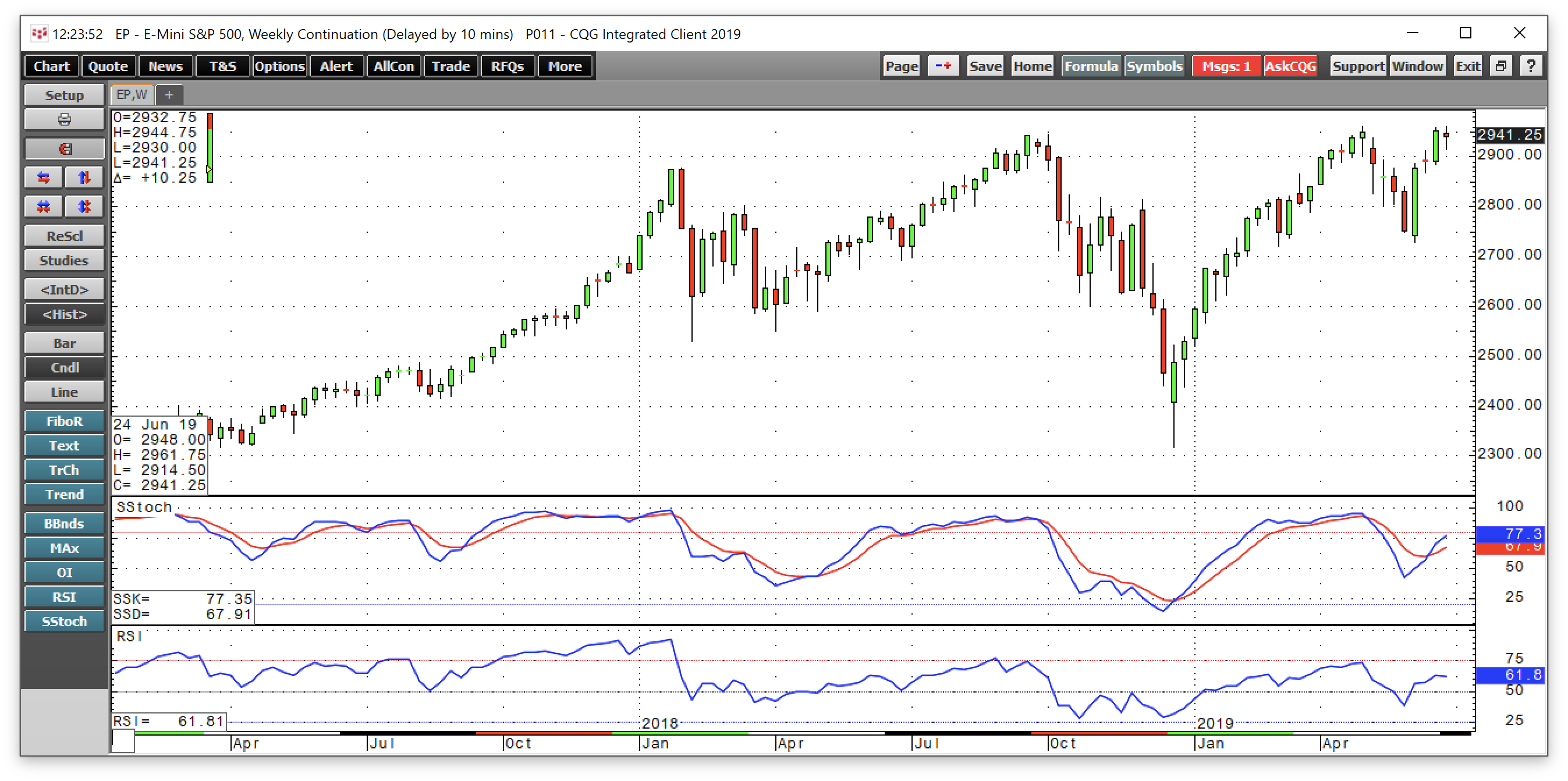Viewport: 1568px width, 781px height.
Task: Click the Home button
Action: 1033,66
